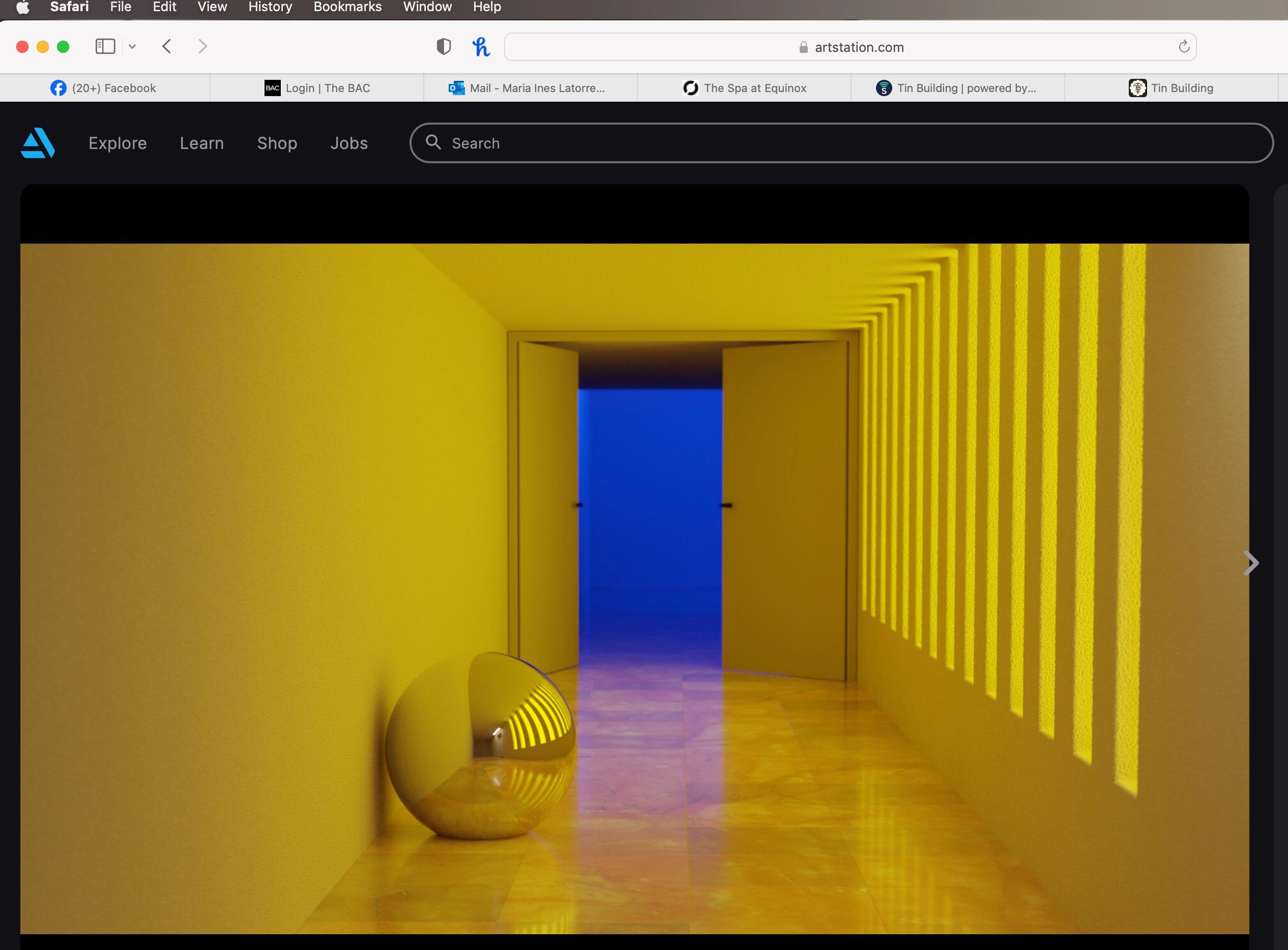
Task: Open the Explore link
Action: click(x=118, y=143)
